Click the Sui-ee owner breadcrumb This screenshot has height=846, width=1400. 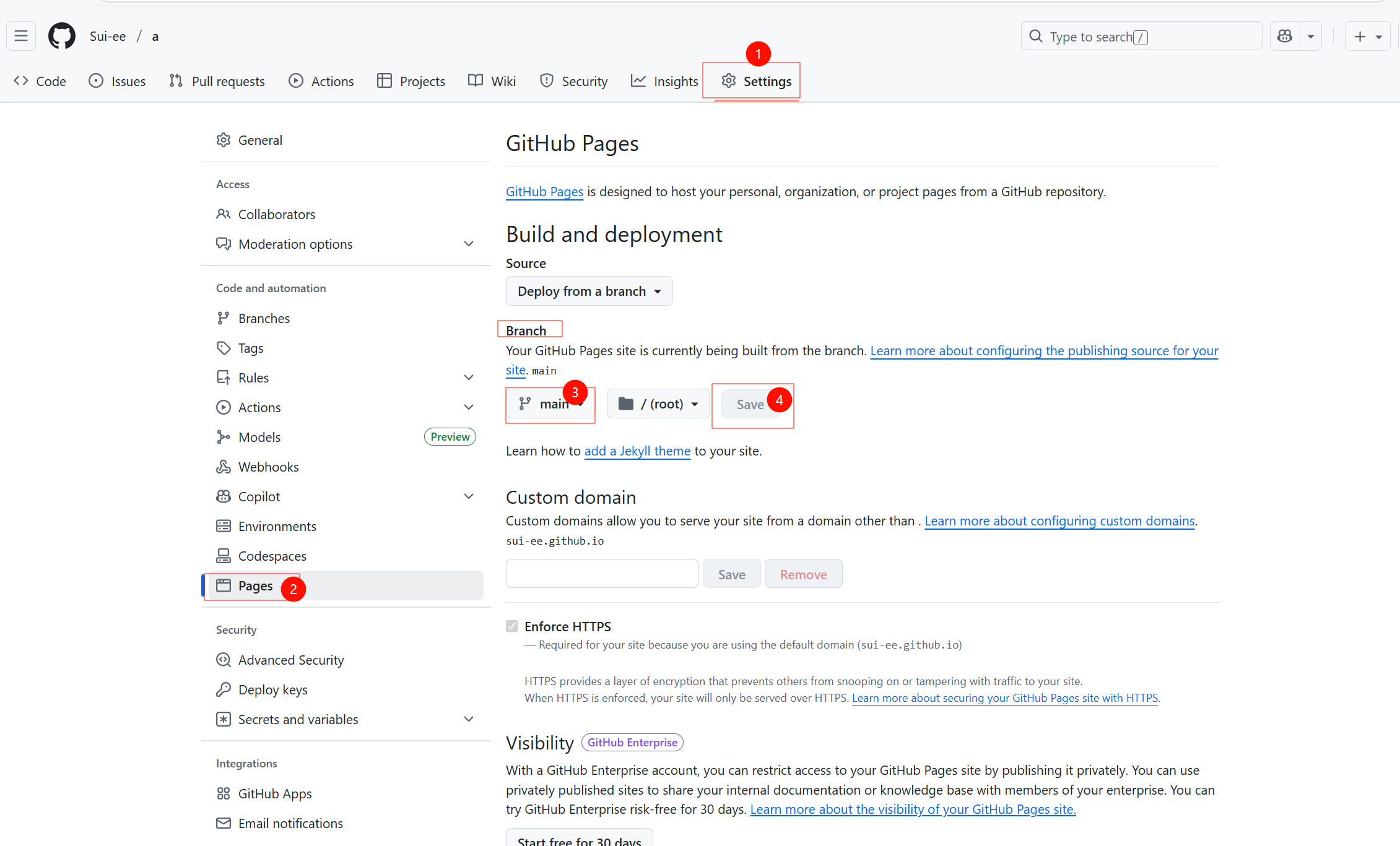pyautogui.click(x=108, y=37)
